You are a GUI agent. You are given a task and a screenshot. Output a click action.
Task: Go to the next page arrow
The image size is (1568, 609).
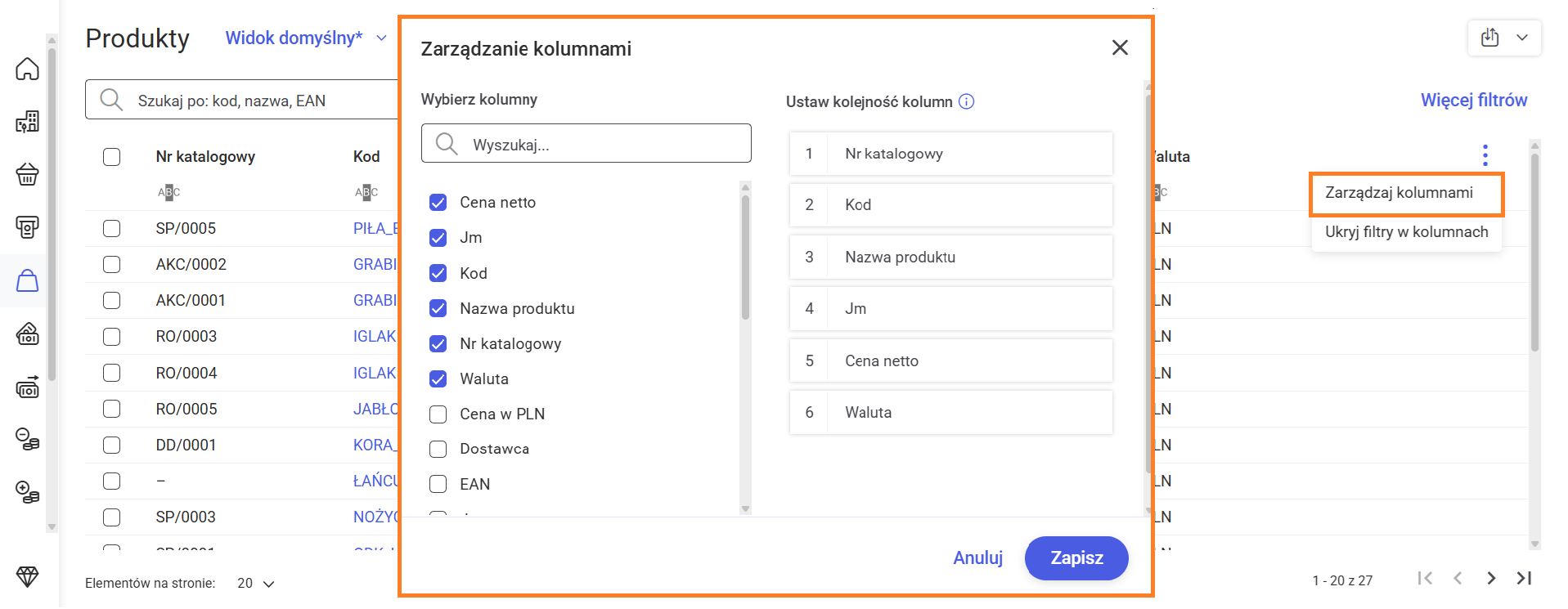click(1491, 579)
